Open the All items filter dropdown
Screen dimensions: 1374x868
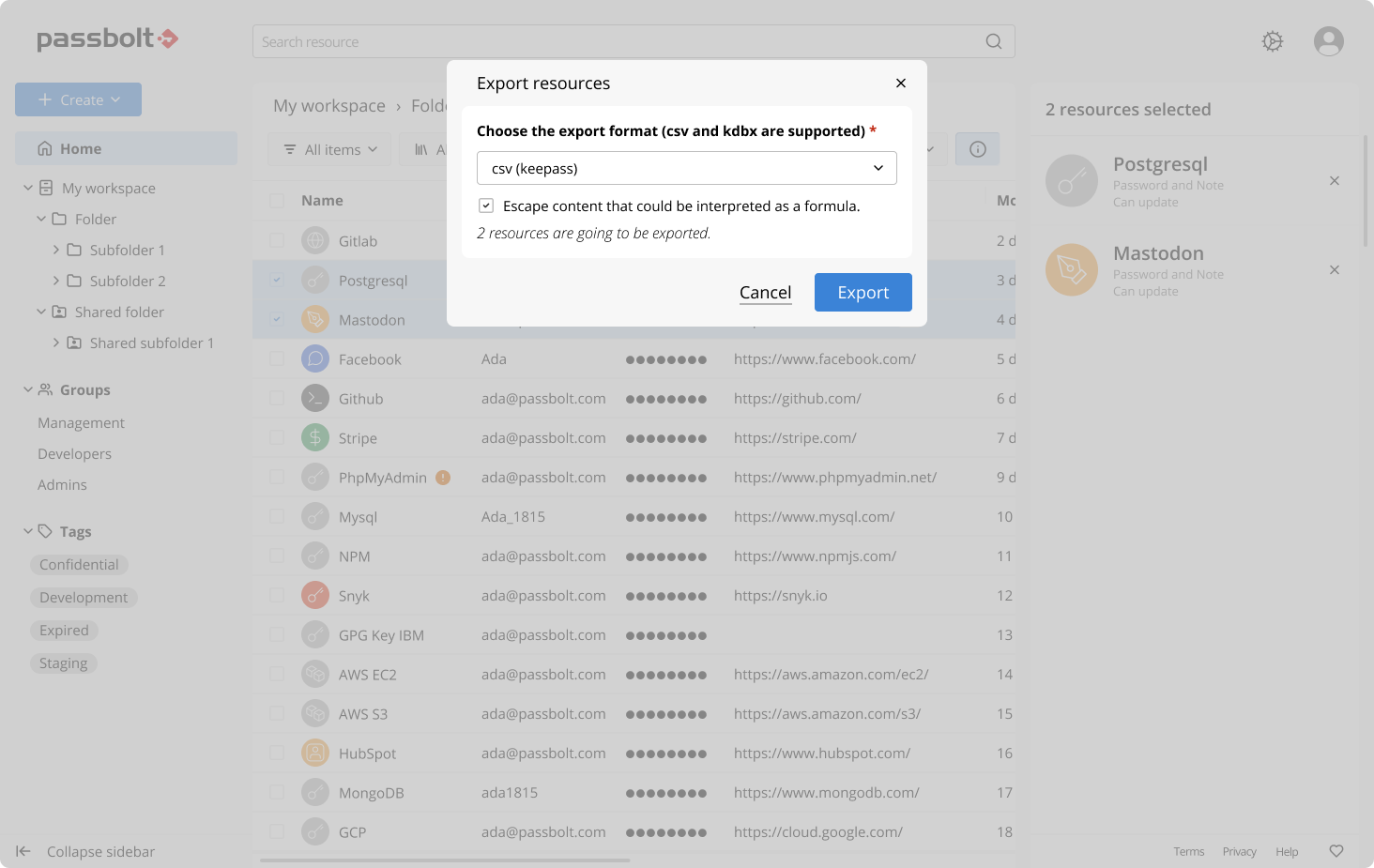[x=330, y=149]
